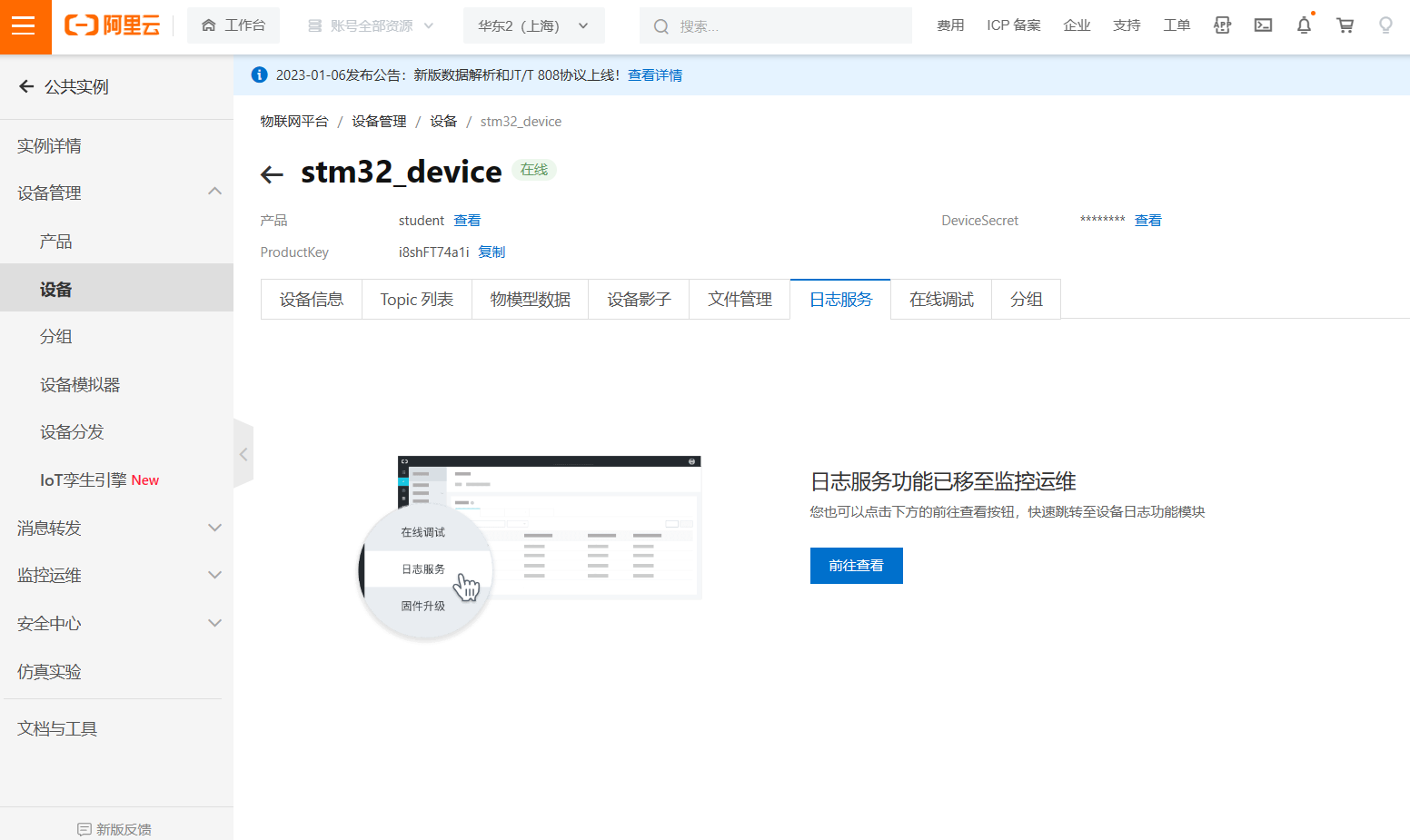This screenshot has height=840, width=1410.
Task: Click the lightbulb help icon
Action: click(x=1385, y=25)
